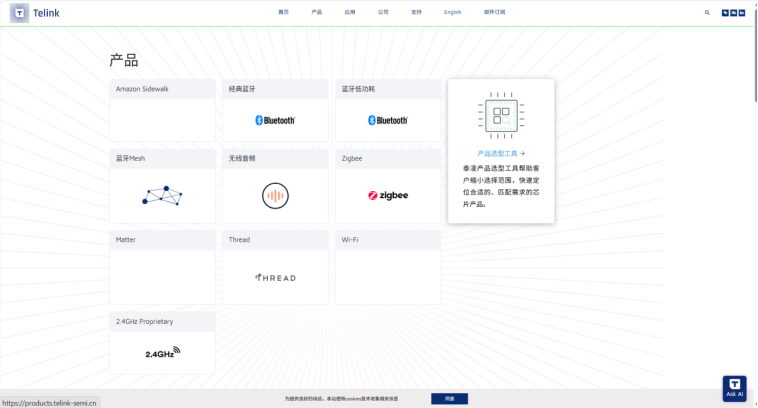Viewport: 758px width, 408px height.
Task: Open the search magnifier icon
Action: pos(707,13)
